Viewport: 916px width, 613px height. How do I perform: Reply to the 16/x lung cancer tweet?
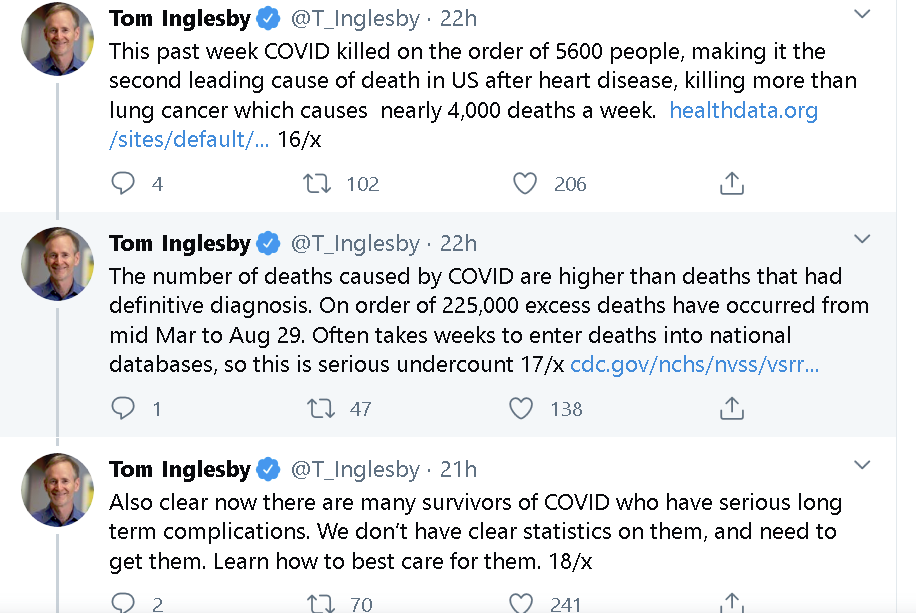point(123,183)
